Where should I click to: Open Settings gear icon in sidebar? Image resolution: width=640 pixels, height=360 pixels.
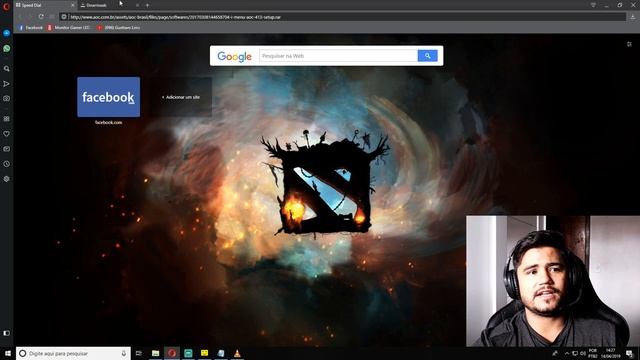7,179
